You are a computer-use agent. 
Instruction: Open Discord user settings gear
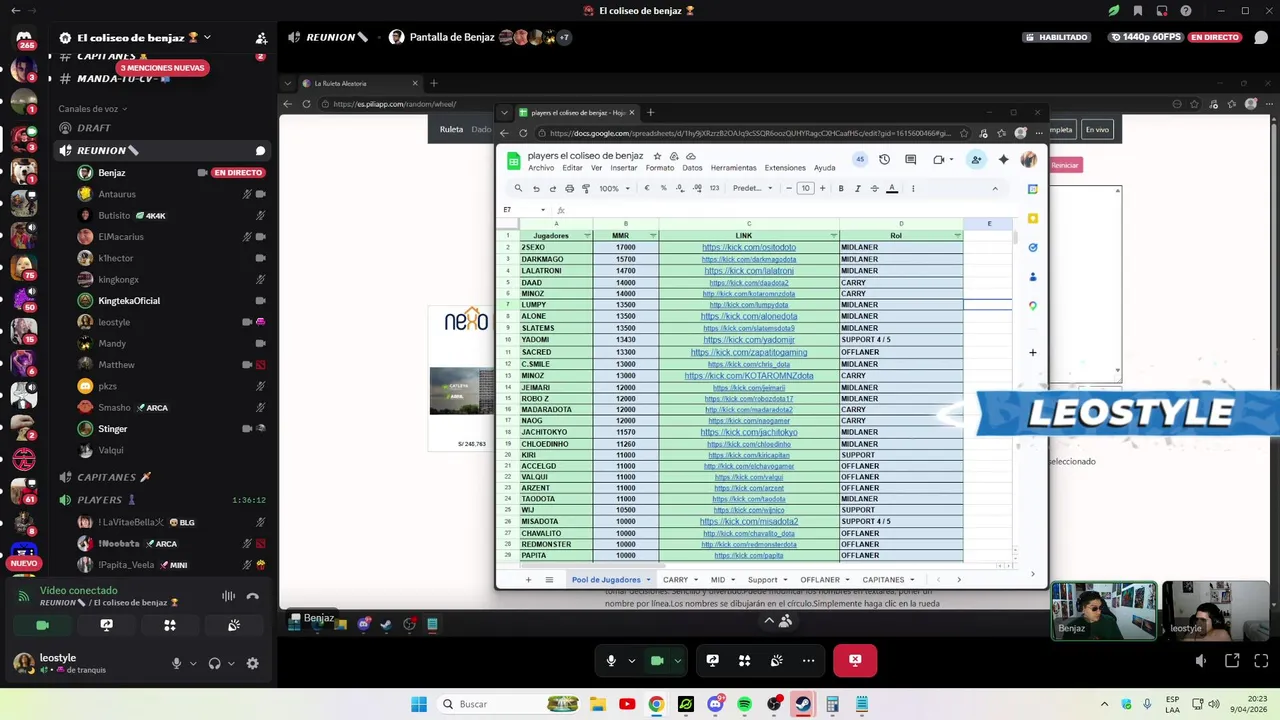(252, 663)
